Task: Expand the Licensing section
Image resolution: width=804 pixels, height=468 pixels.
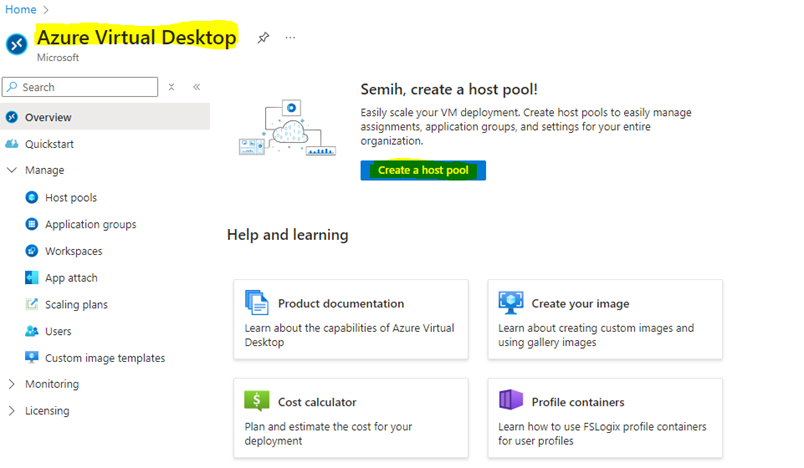Action: [12, 411]
